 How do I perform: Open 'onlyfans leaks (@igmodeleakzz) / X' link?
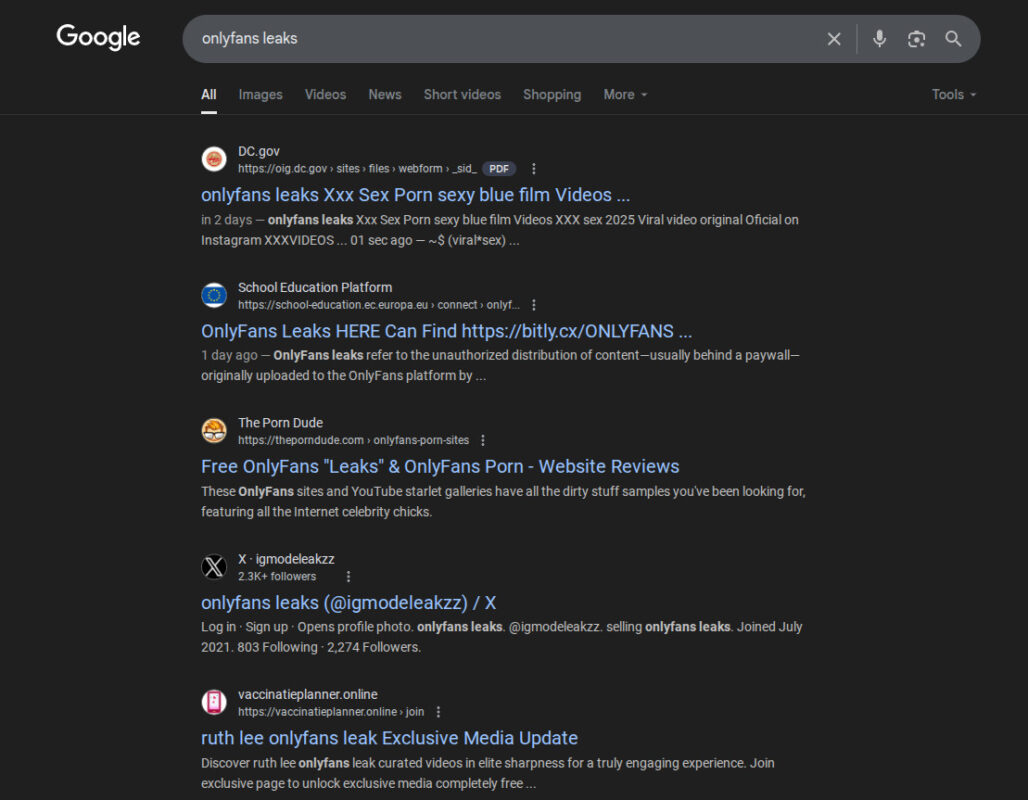(x=348, y=603)
